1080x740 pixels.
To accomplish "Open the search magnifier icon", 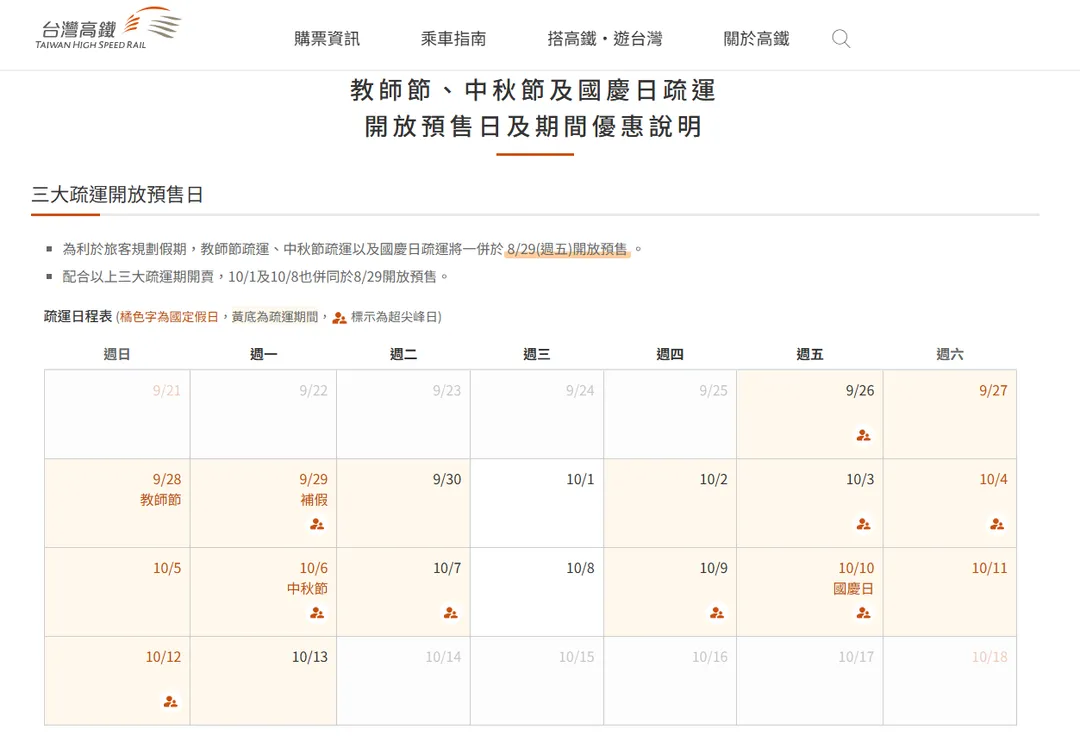I will [x=841, y=39].
